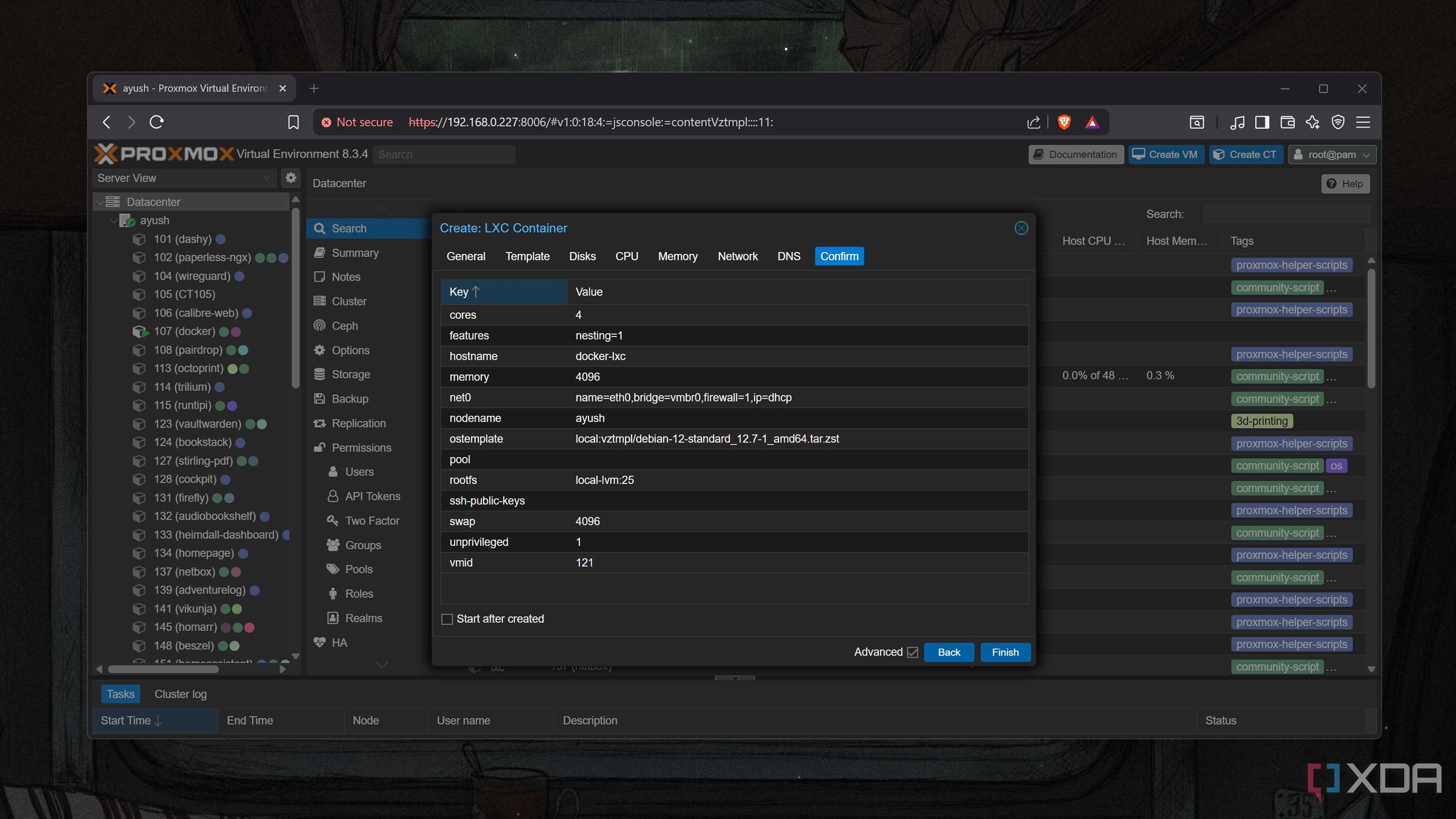Uncheck the Advanced checkbox
The image size is (1456, 819).
[x=912, y=652]
